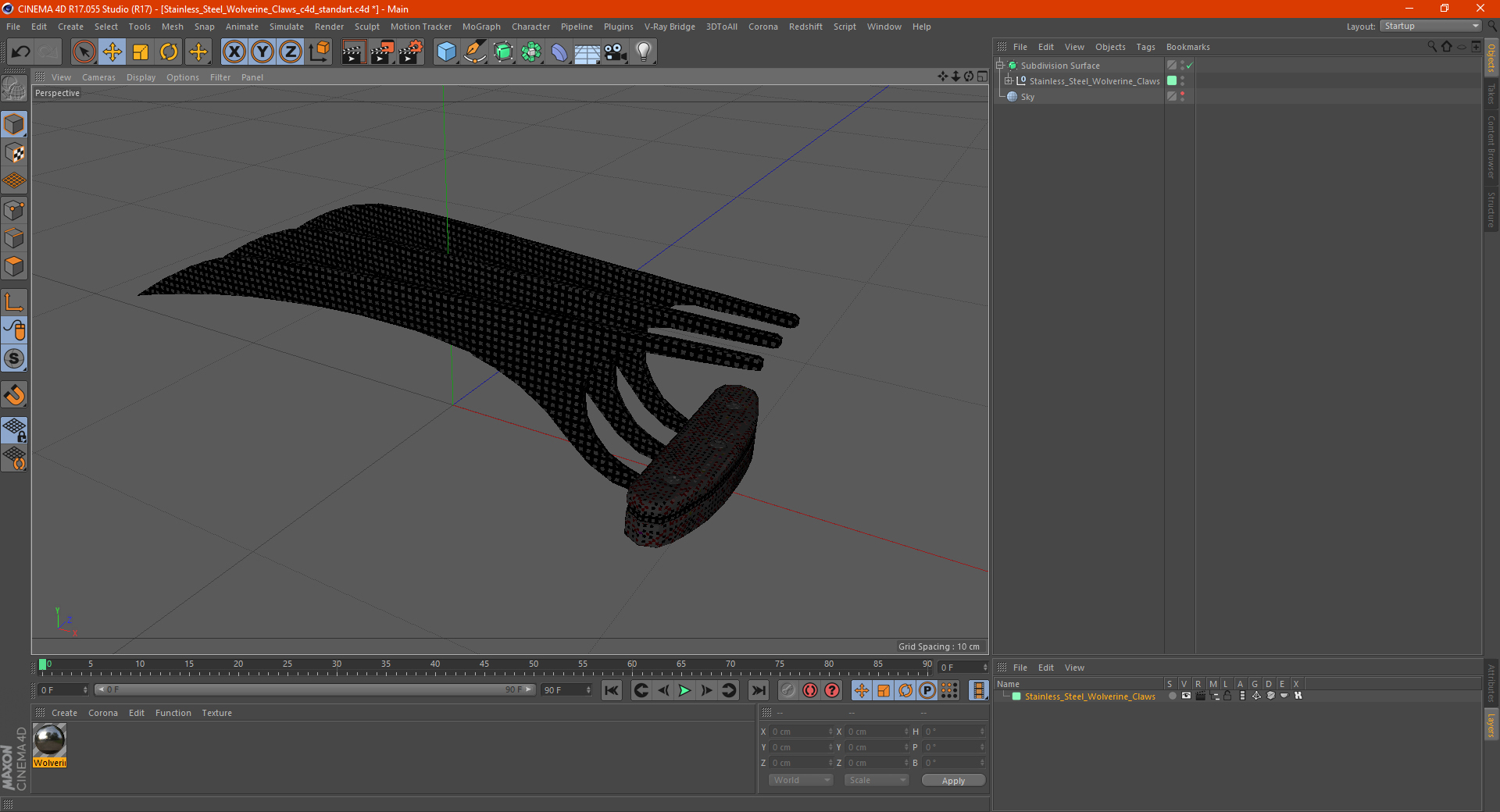Toggle Sky visibility dots
1500x812 pixels.
click(x=1182, y=97)
